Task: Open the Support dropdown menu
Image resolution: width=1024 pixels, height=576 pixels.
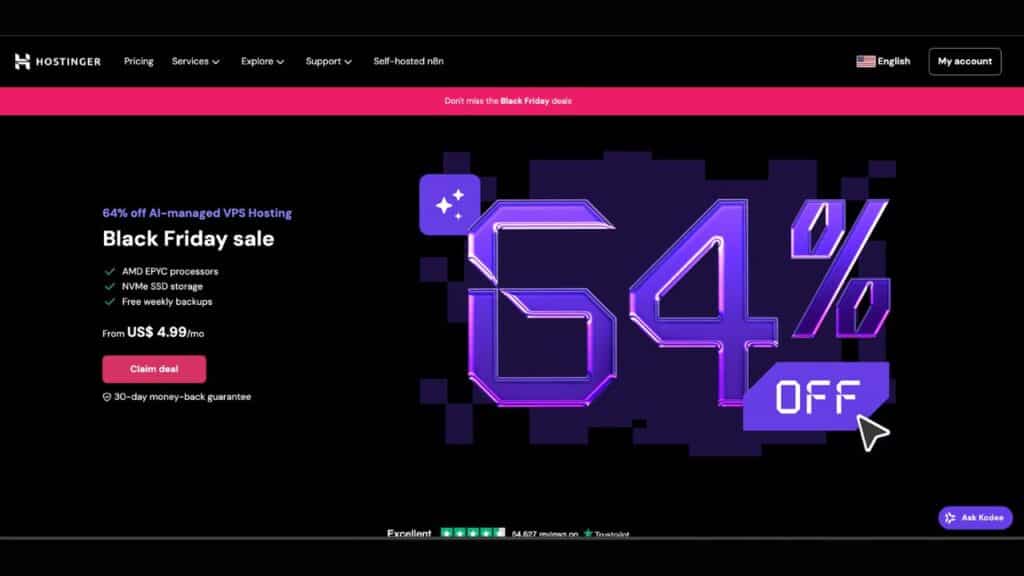Action: [x=328, y=61]
